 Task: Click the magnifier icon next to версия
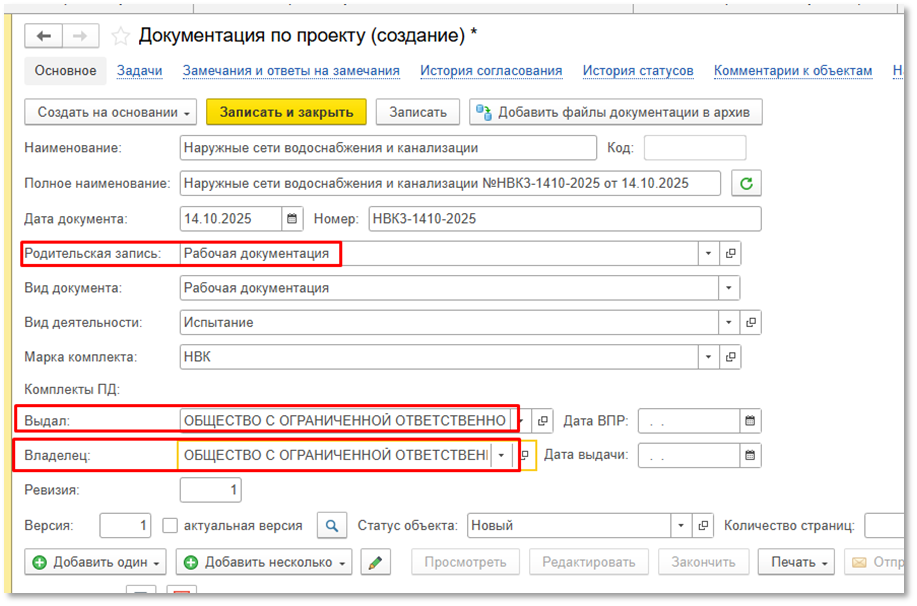331,525
